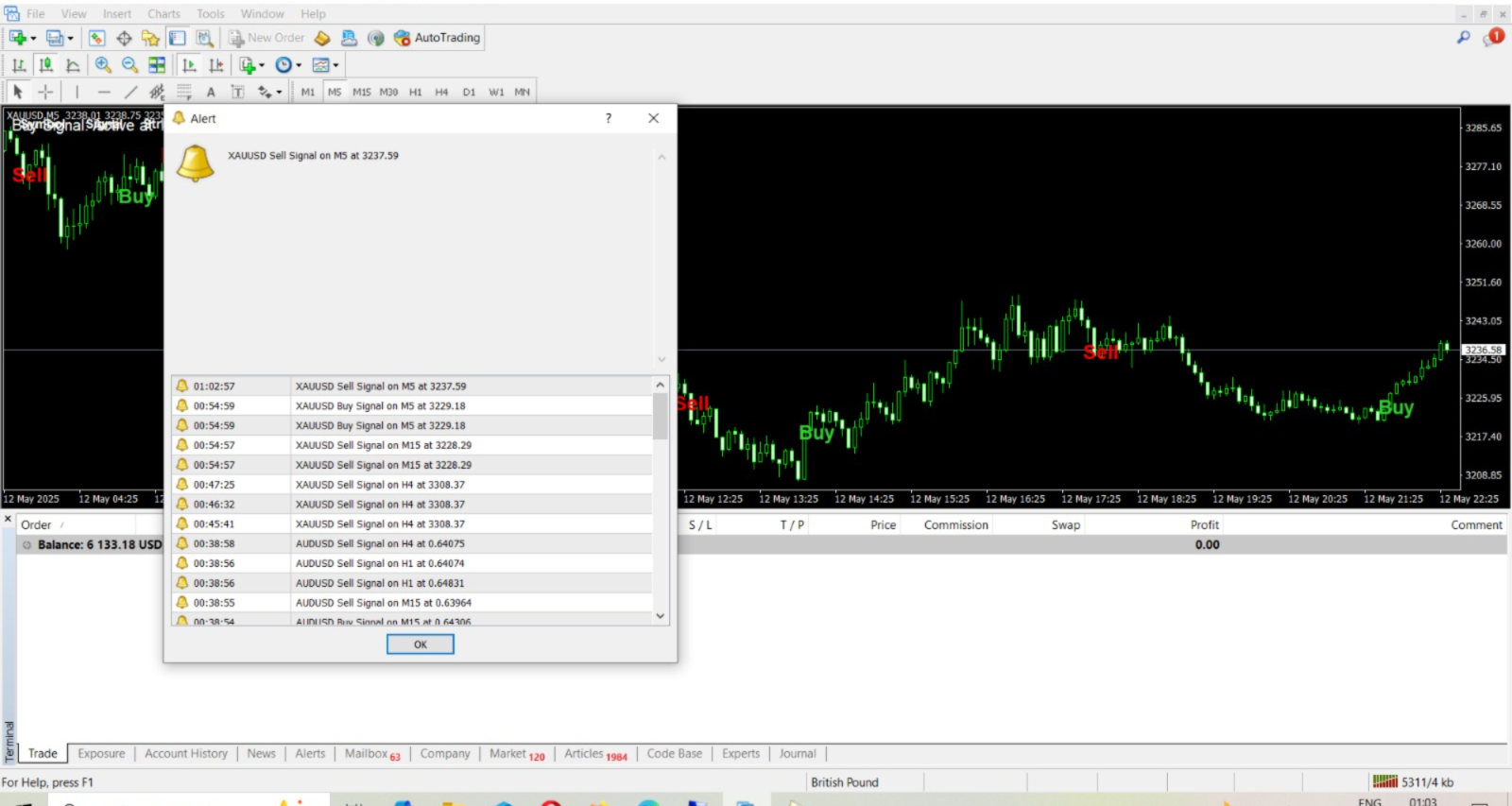Screen dimensions: 1512x806
Task: Open the Charts menu
Action: [163, 14]
